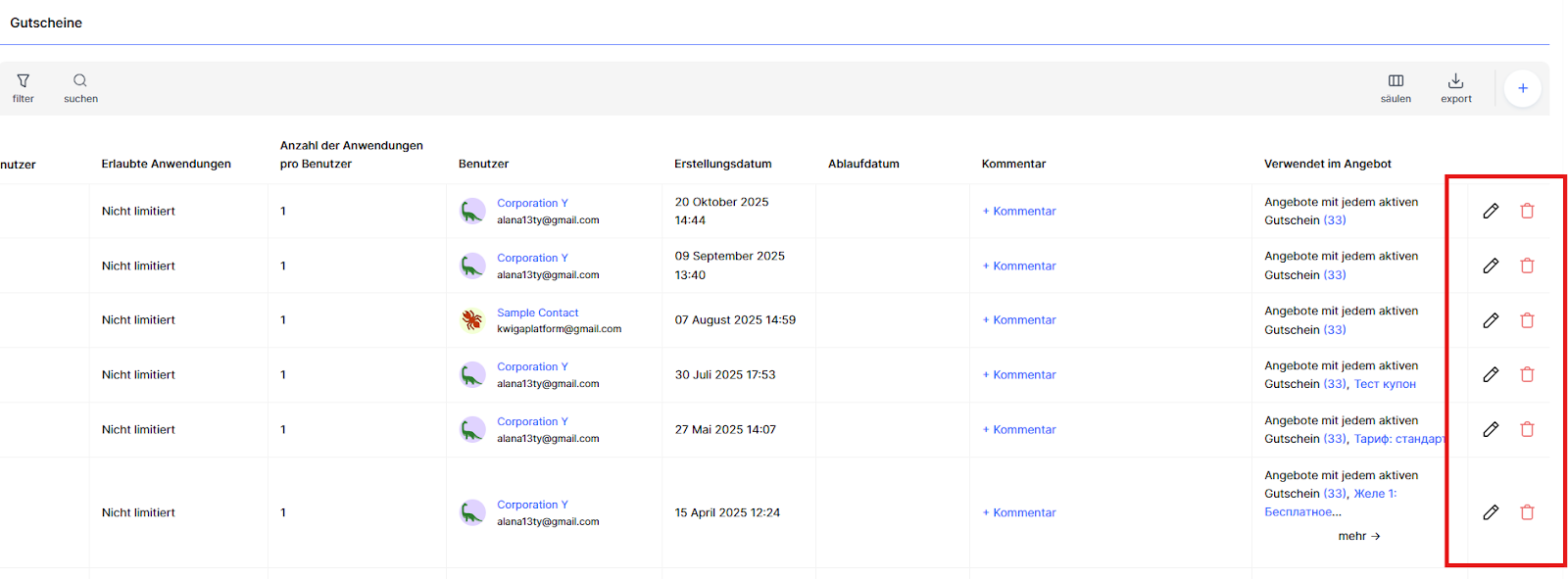The image size is (1568, 579).
Task: Open the filter options
Action: tap(23, 87)
